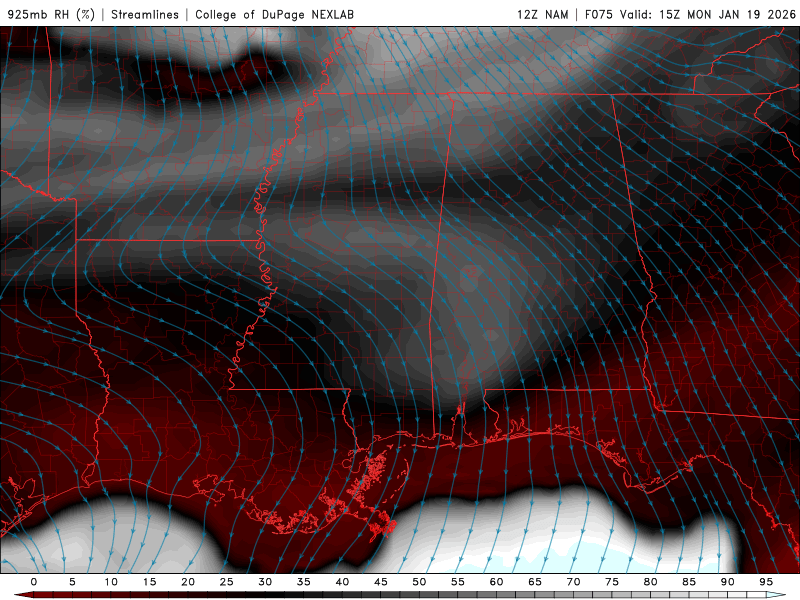The height and width of the screenshot is (600, 800).
Task: Click the "45" scale label
Action: pyautogui.click(x=381, y=582)
